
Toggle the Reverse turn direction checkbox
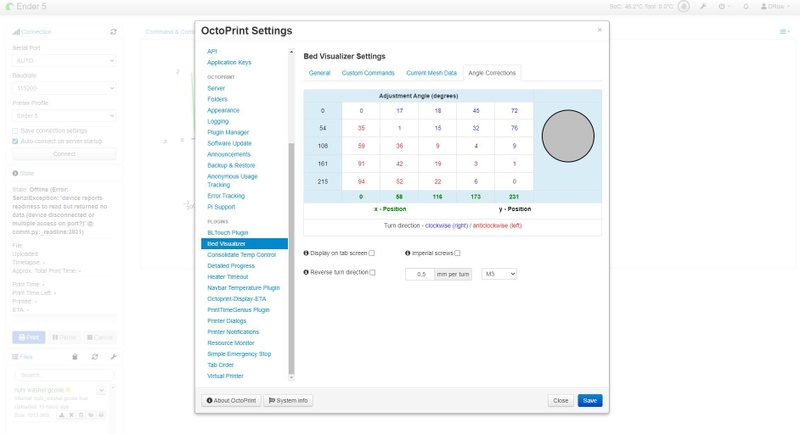[372, 272]
